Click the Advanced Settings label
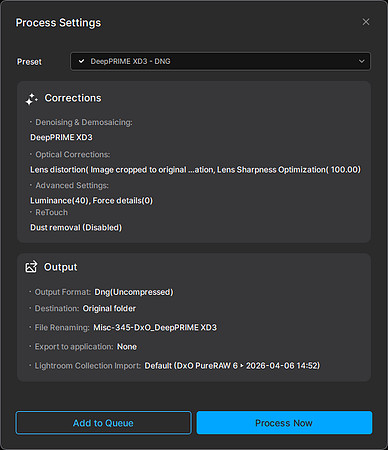The image size is (388, 450). pos(72,185)
